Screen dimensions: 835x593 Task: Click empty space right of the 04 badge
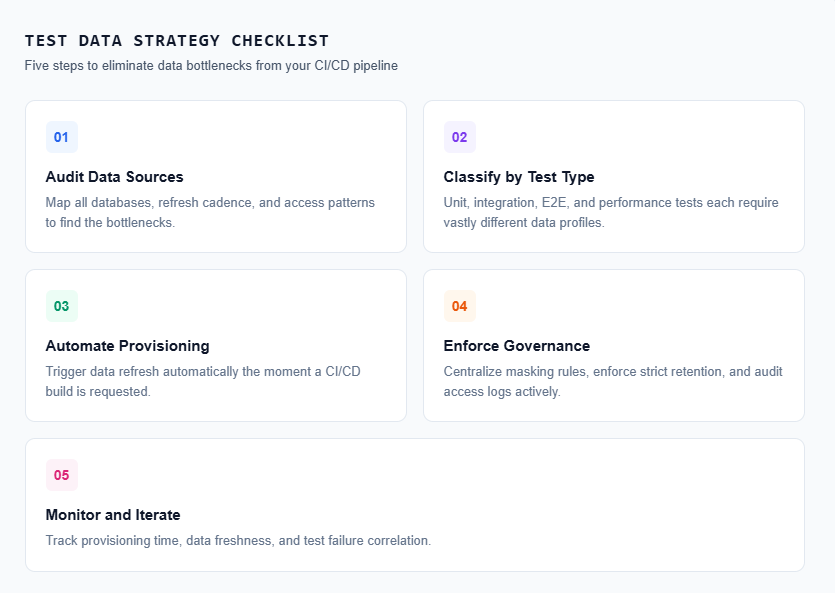pos(630,306)
